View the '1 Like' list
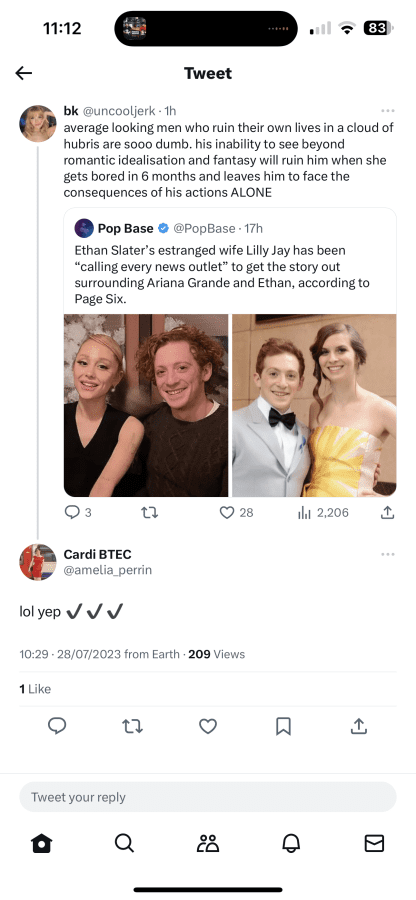Viewport: 416px width, 900px height. point(35,689)
